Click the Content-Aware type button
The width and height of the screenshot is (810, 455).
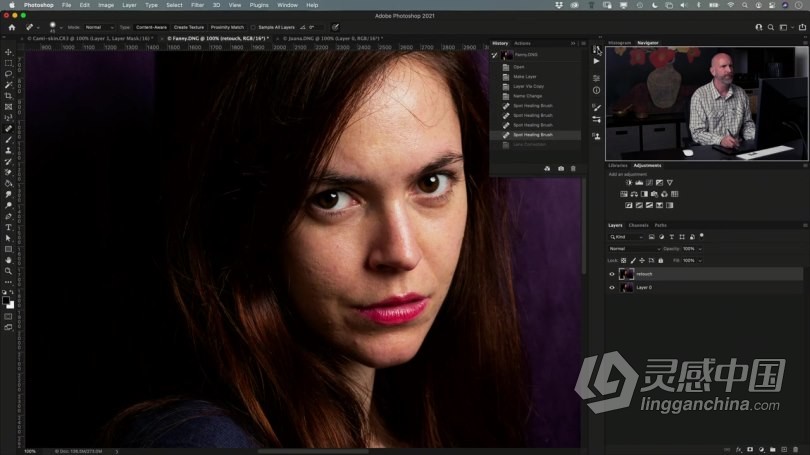pyautogui.click(x=152, y=27)
